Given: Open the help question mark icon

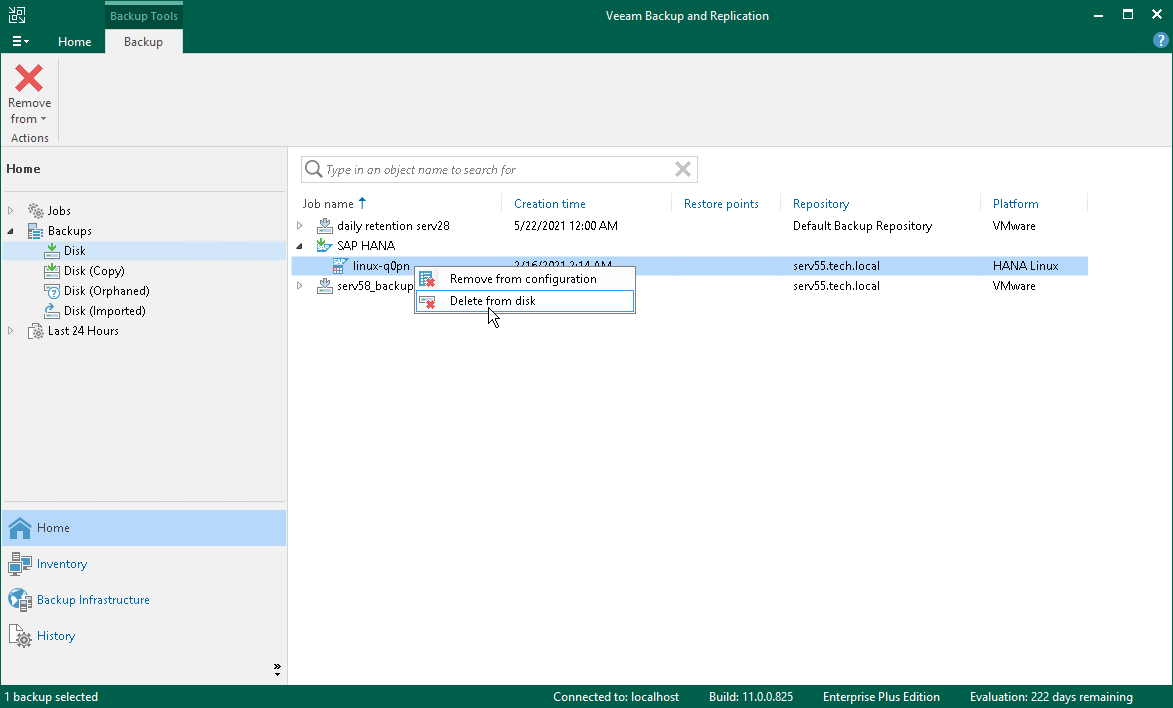Looking at the screenshot, I should (1160, 40).
